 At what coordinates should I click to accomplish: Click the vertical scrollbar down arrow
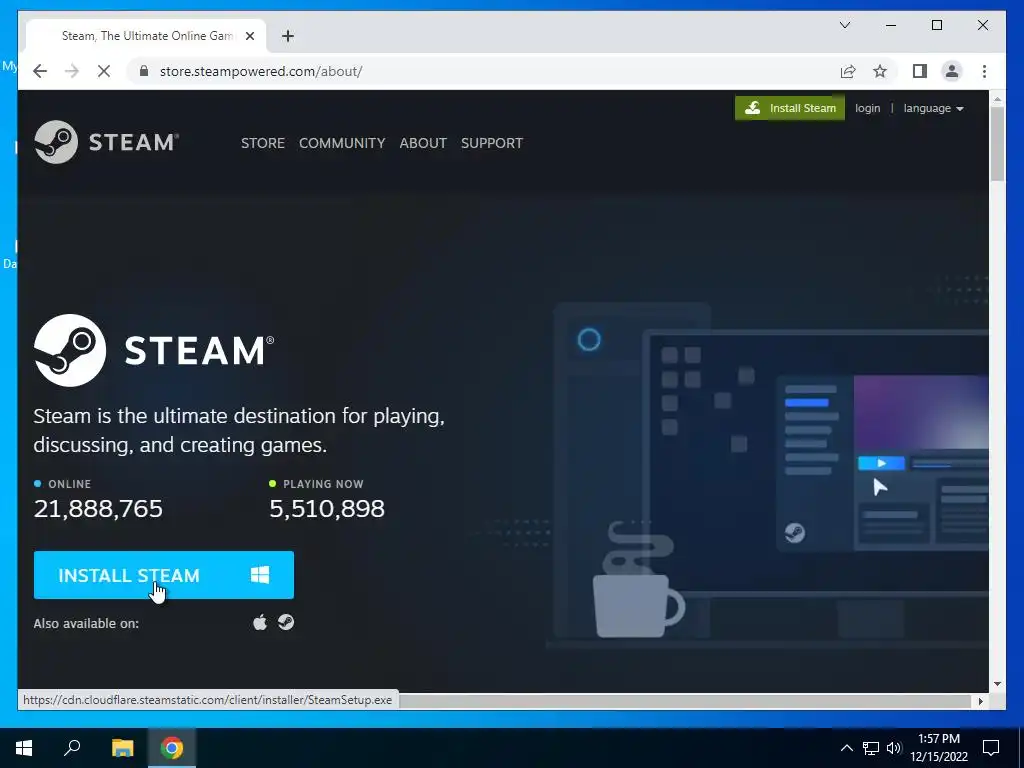(x=997, y=684)
